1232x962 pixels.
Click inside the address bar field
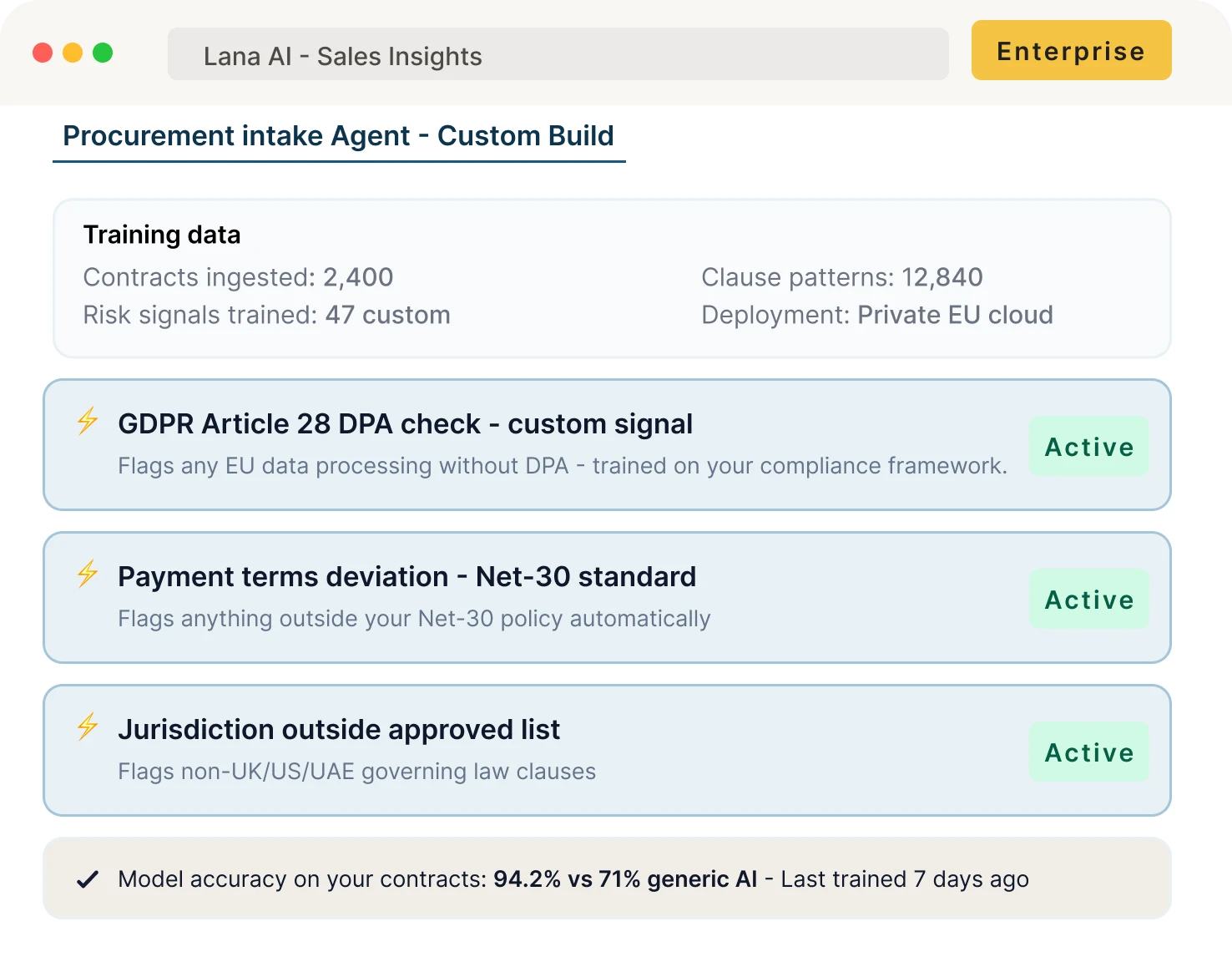pyautogui.click(x=558, y=53)
